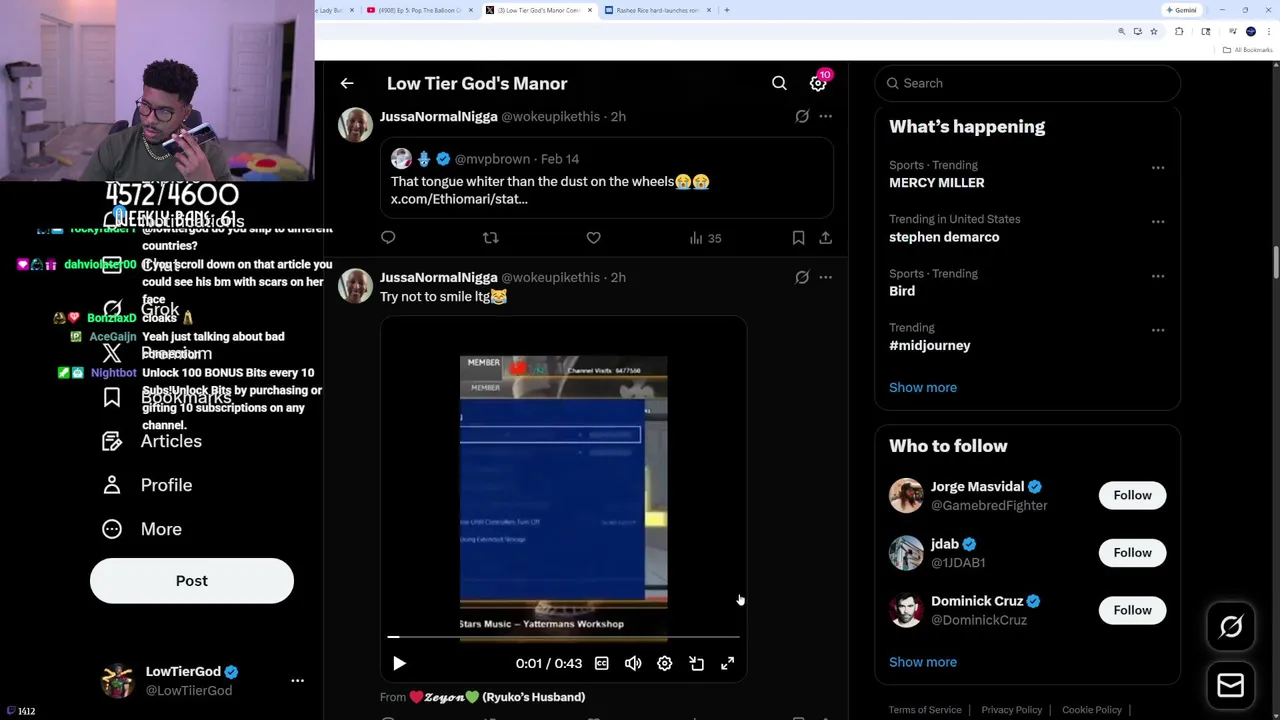Open JussaNormalNigga avatar on first post
Image resolution: width=1280 pixels, height=720 pixels.
tap(355, 125)
